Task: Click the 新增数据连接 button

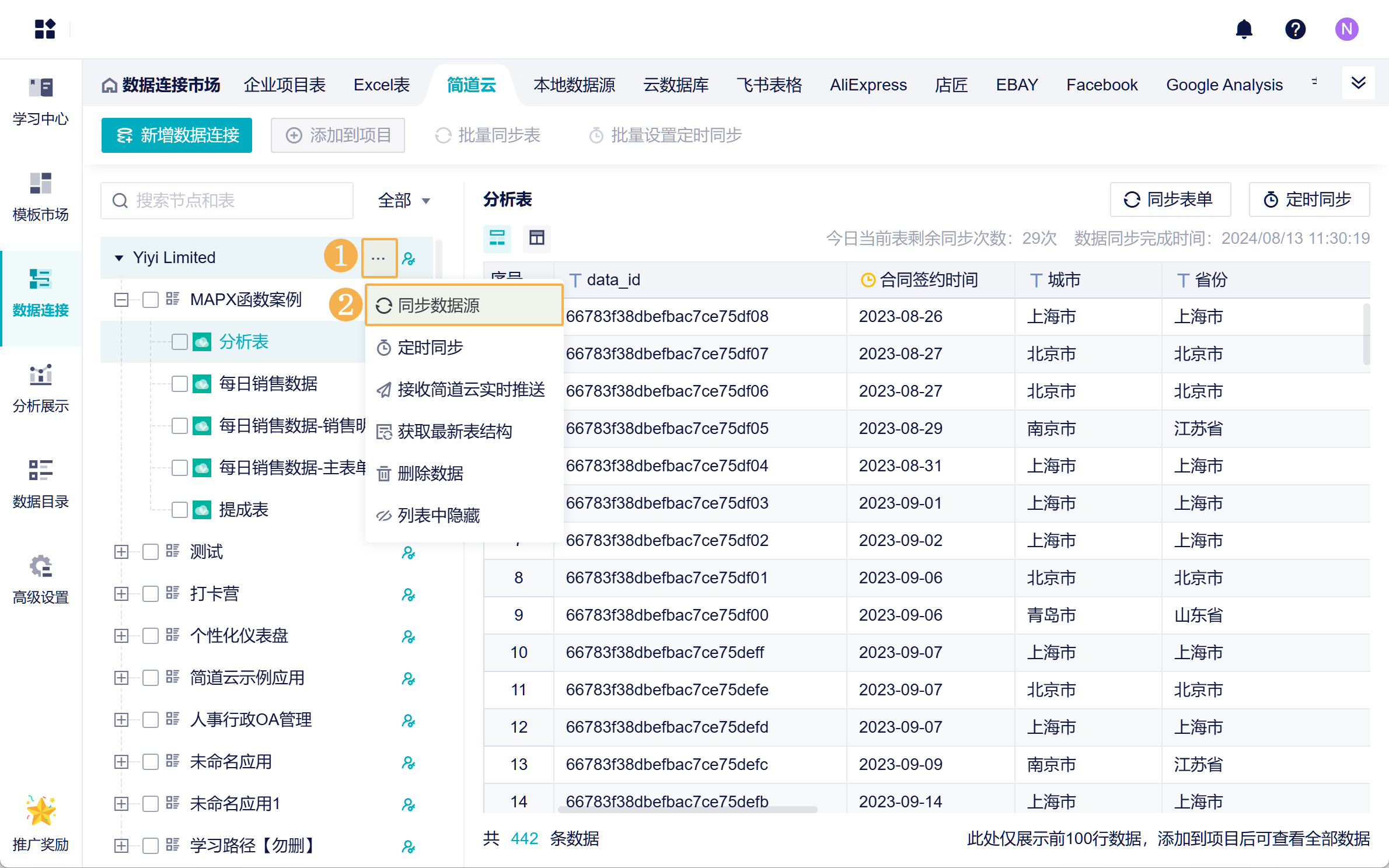Action: click(x=177, y=135)
